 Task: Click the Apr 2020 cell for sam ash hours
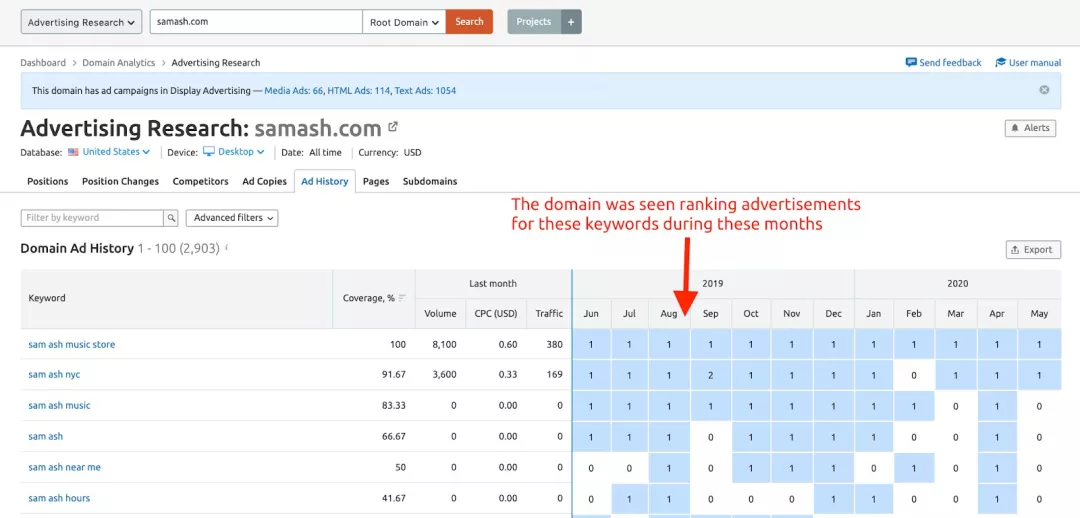(x=997, y=499)
